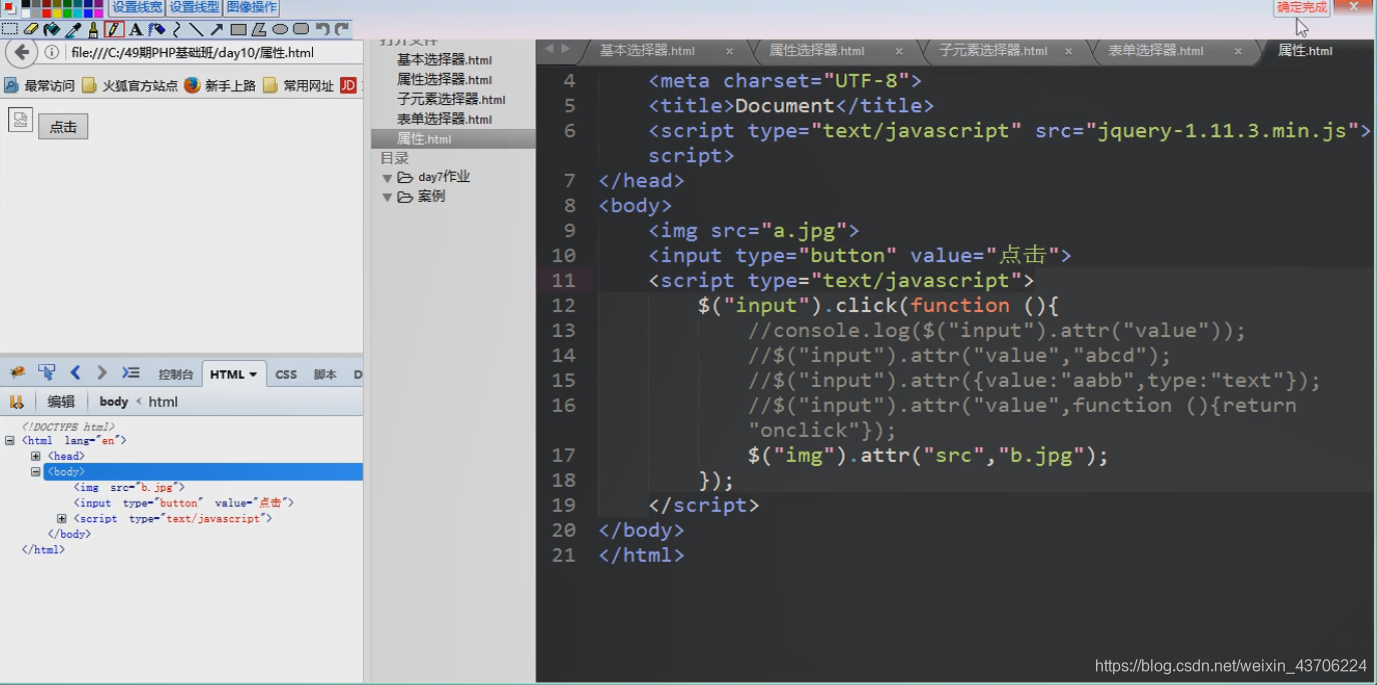Click the 编辑 button in Firebug
This screenshot has height=685, width=1377.
pyautogui.click(x=61, y=402)
